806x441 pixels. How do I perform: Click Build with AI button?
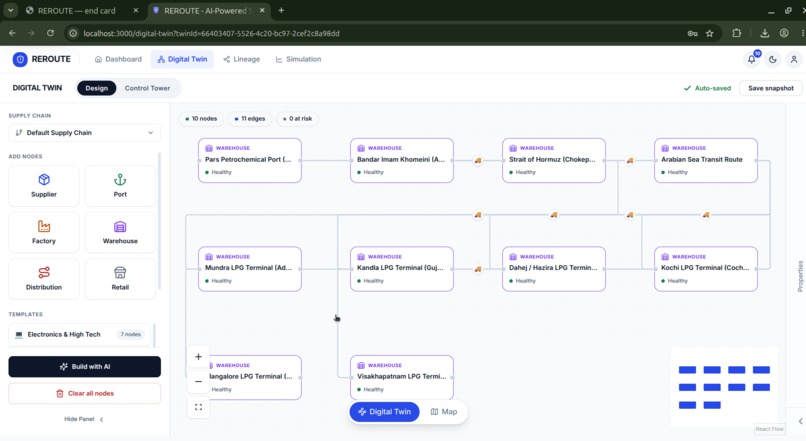(x=84, y=367)
